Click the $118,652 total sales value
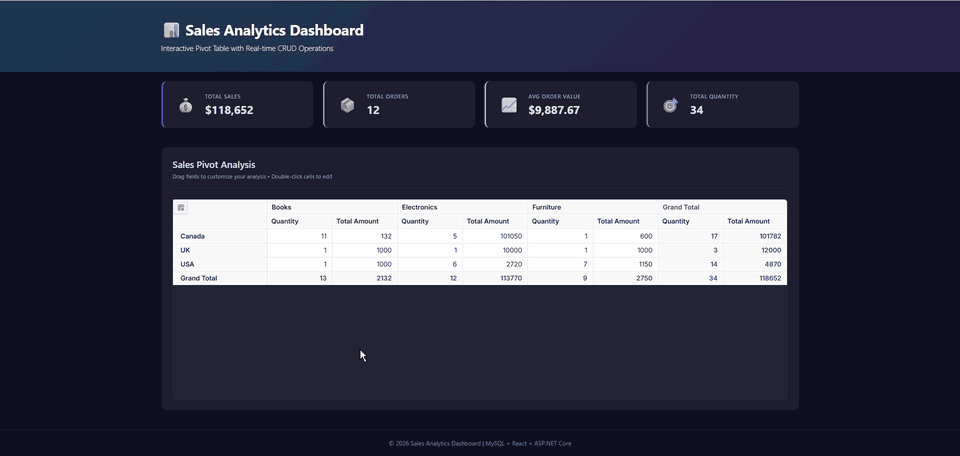 pos(229,110)
